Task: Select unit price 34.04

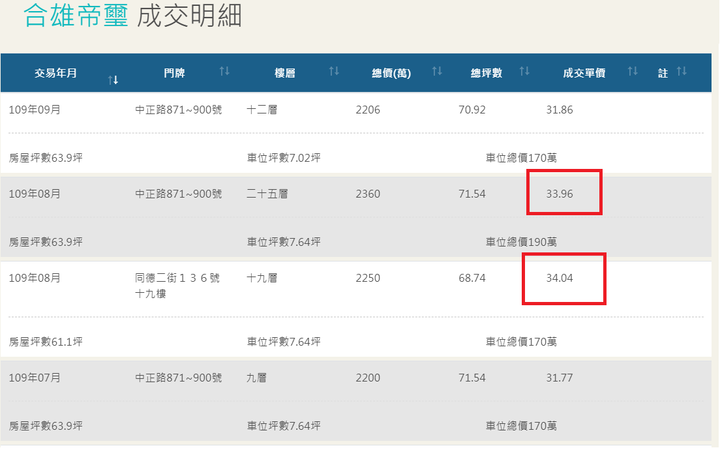Action: (x=559, y=278)
